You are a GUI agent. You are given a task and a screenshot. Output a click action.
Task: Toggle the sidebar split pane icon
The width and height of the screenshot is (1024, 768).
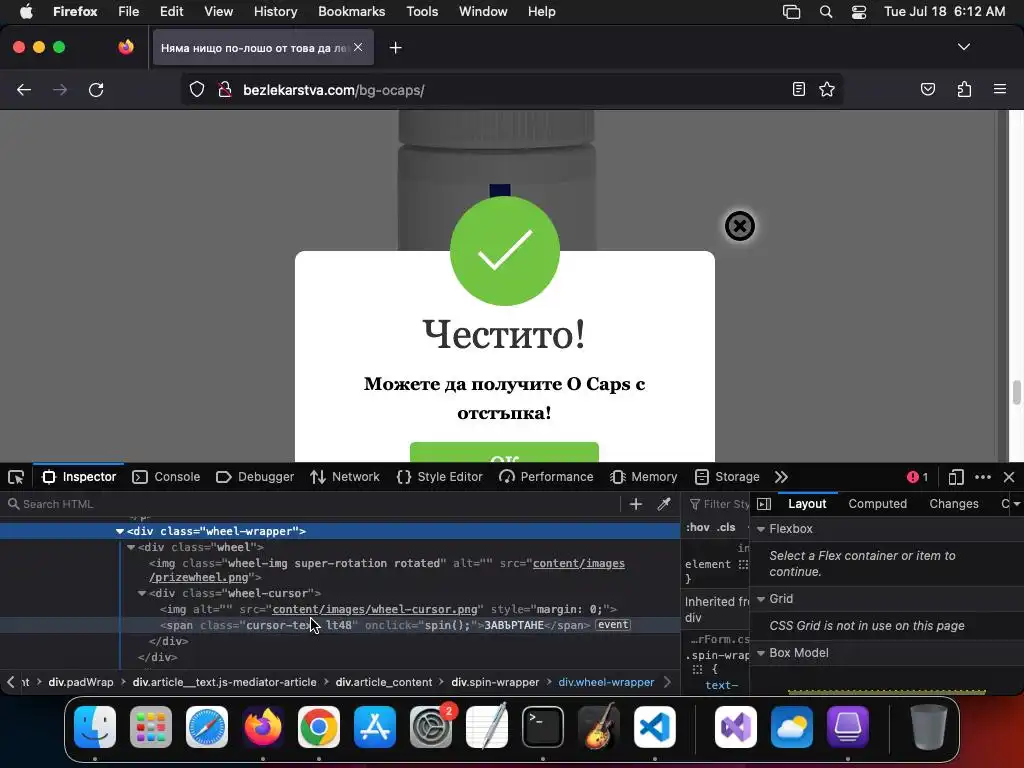pyautogui.click(x=763, y=504)
